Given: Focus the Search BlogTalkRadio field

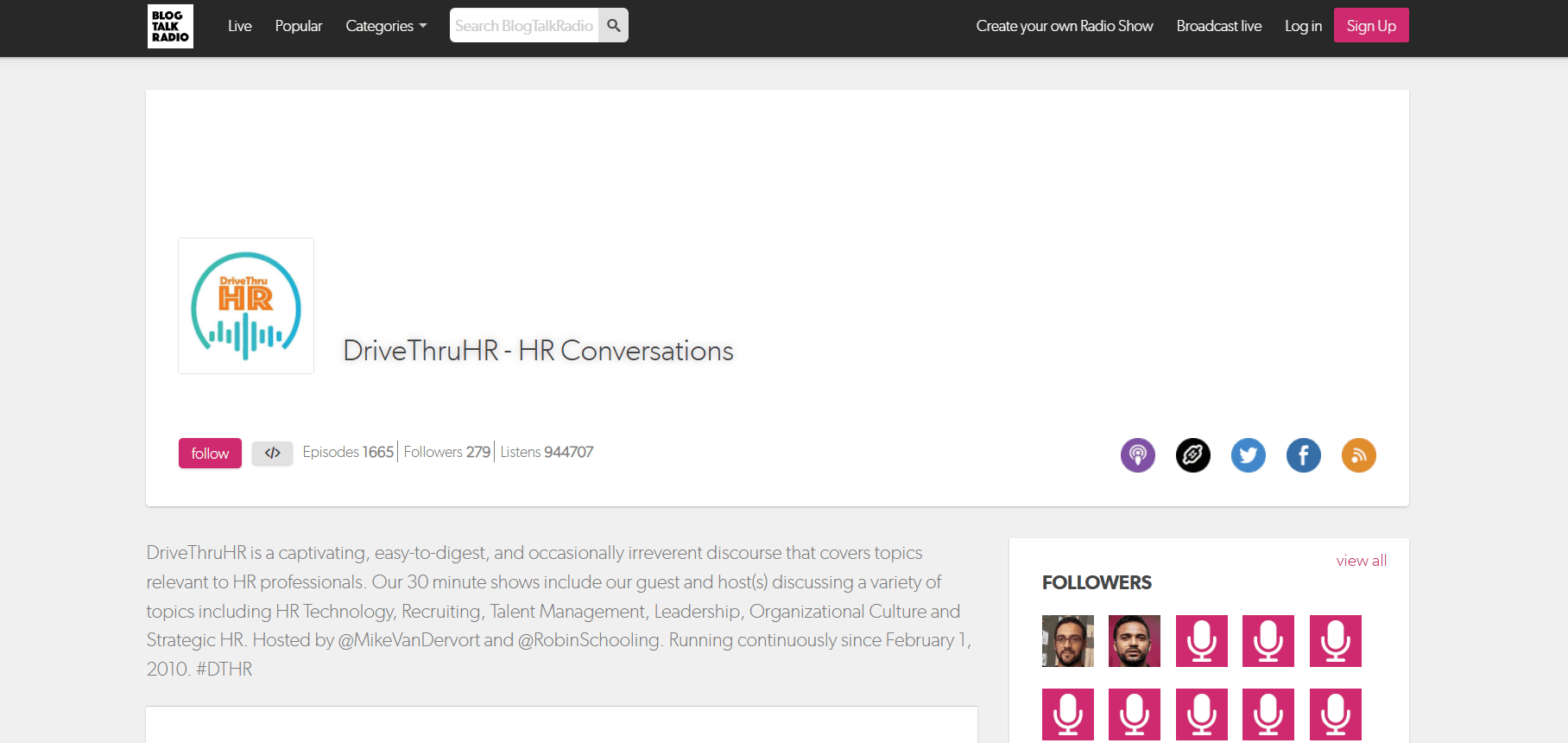Looking at the screenshot, I should (524, 26).
